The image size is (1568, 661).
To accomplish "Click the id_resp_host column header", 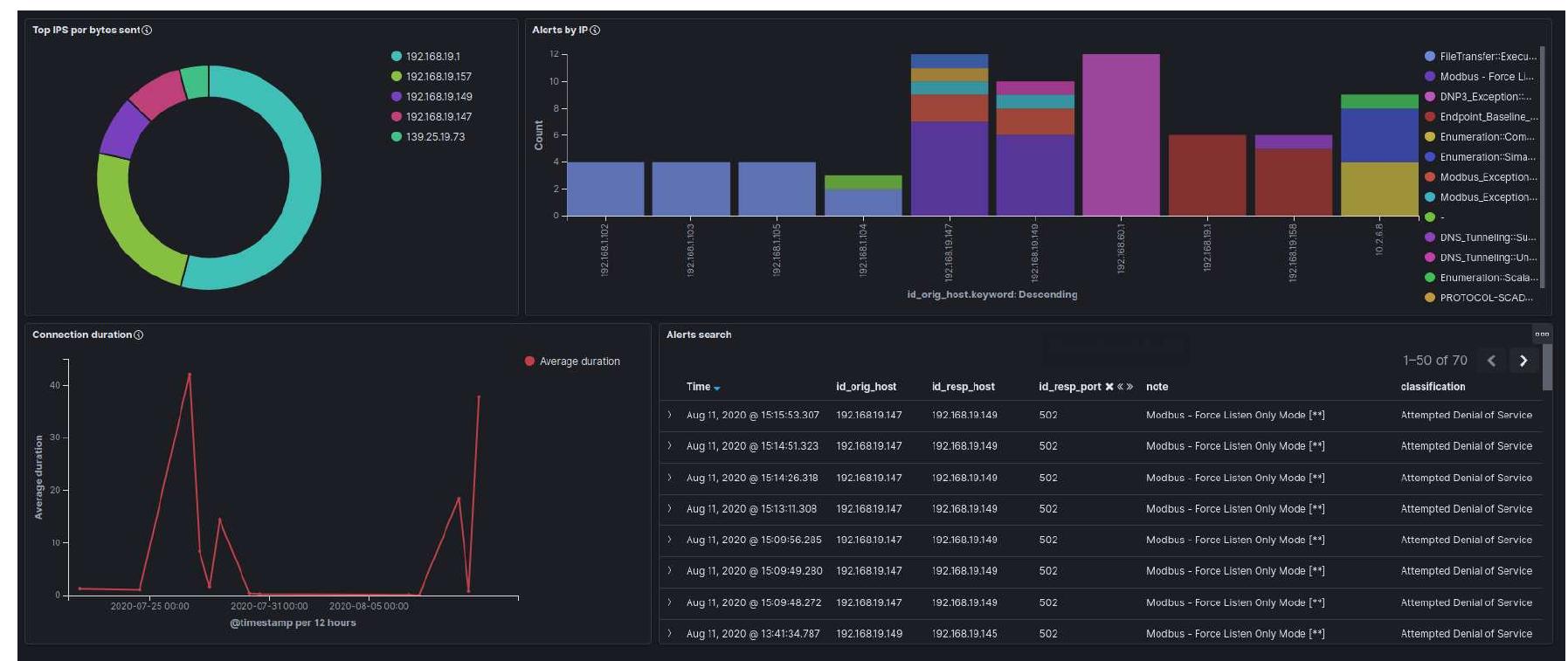I will click(x=963, y=387).
